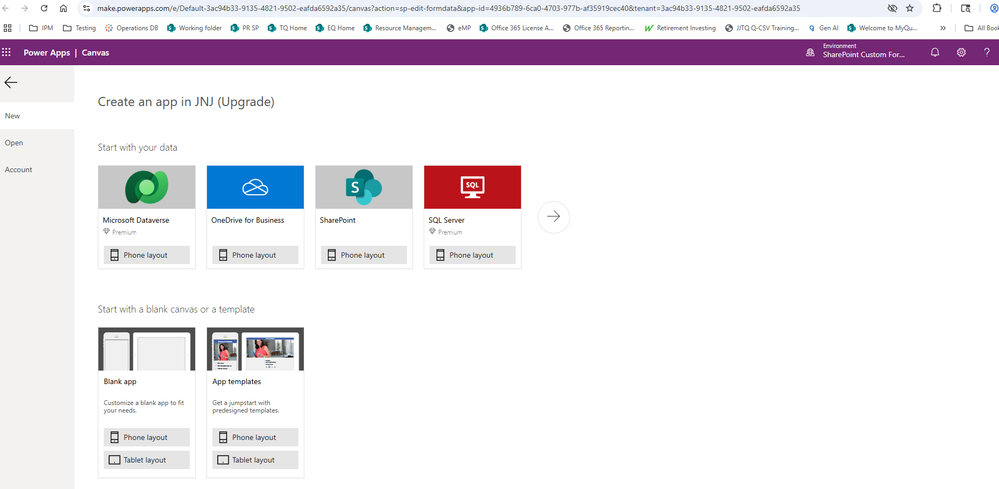Click the back arrow in left sidebar
The image size is (999, 489).
coord(11,83)
